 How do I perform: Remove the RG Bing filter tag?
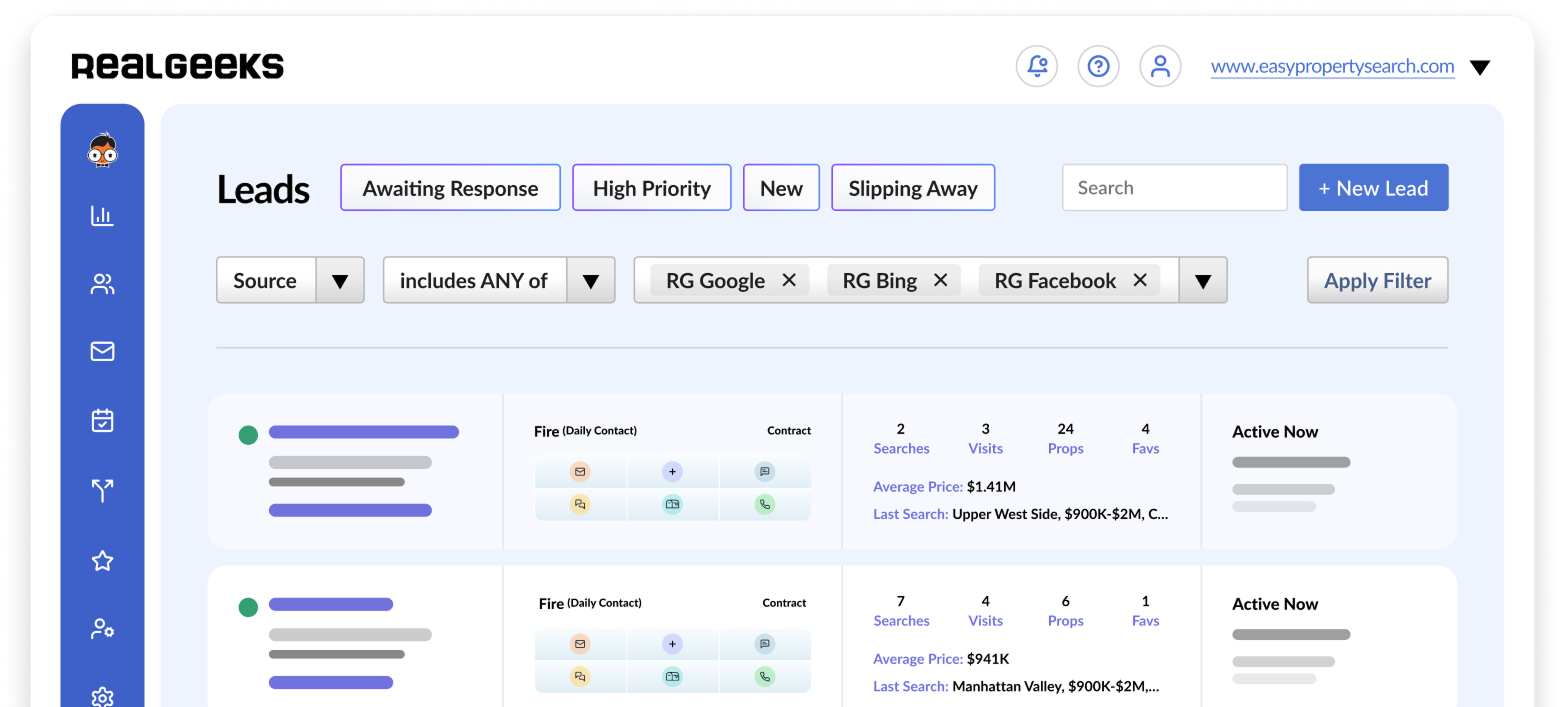click(938, 280)
